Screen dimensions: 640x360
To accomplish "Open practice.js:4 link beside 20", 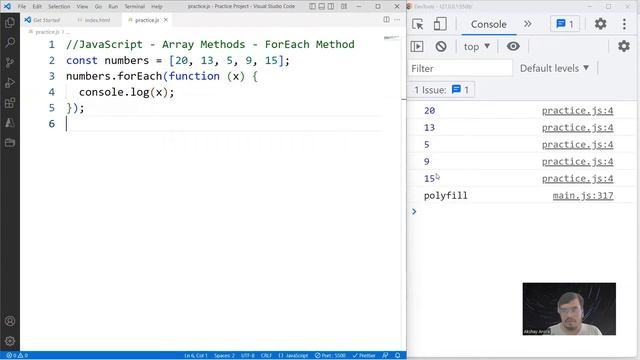I will pos(578,111).
